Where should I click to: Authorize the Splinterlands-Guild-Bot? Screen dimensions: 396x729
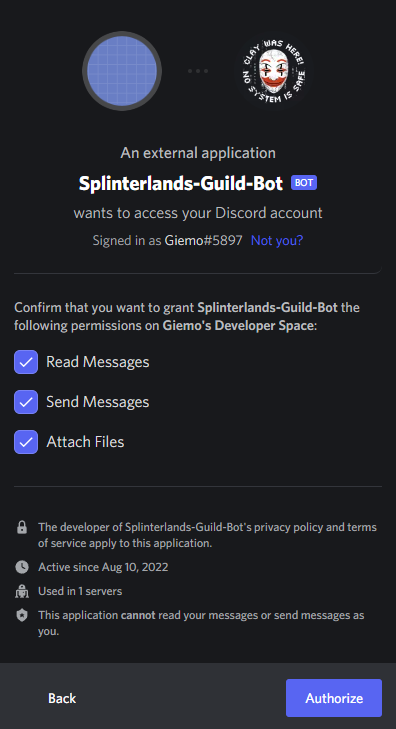334,698
